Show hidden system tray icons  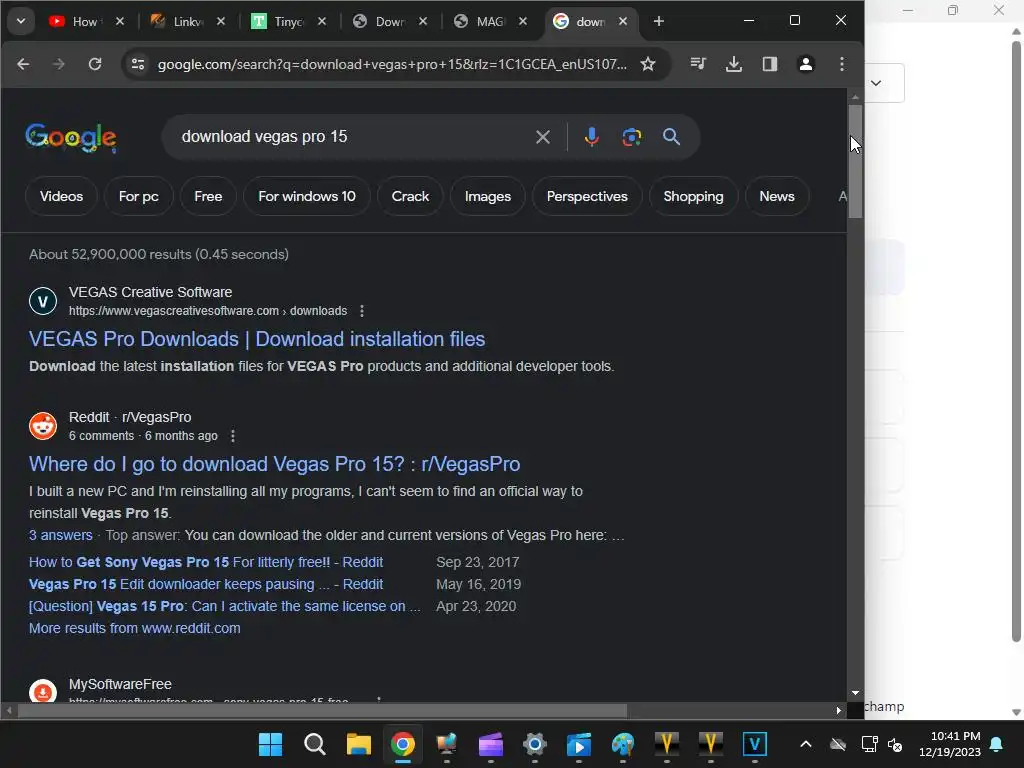pos(806,744)
